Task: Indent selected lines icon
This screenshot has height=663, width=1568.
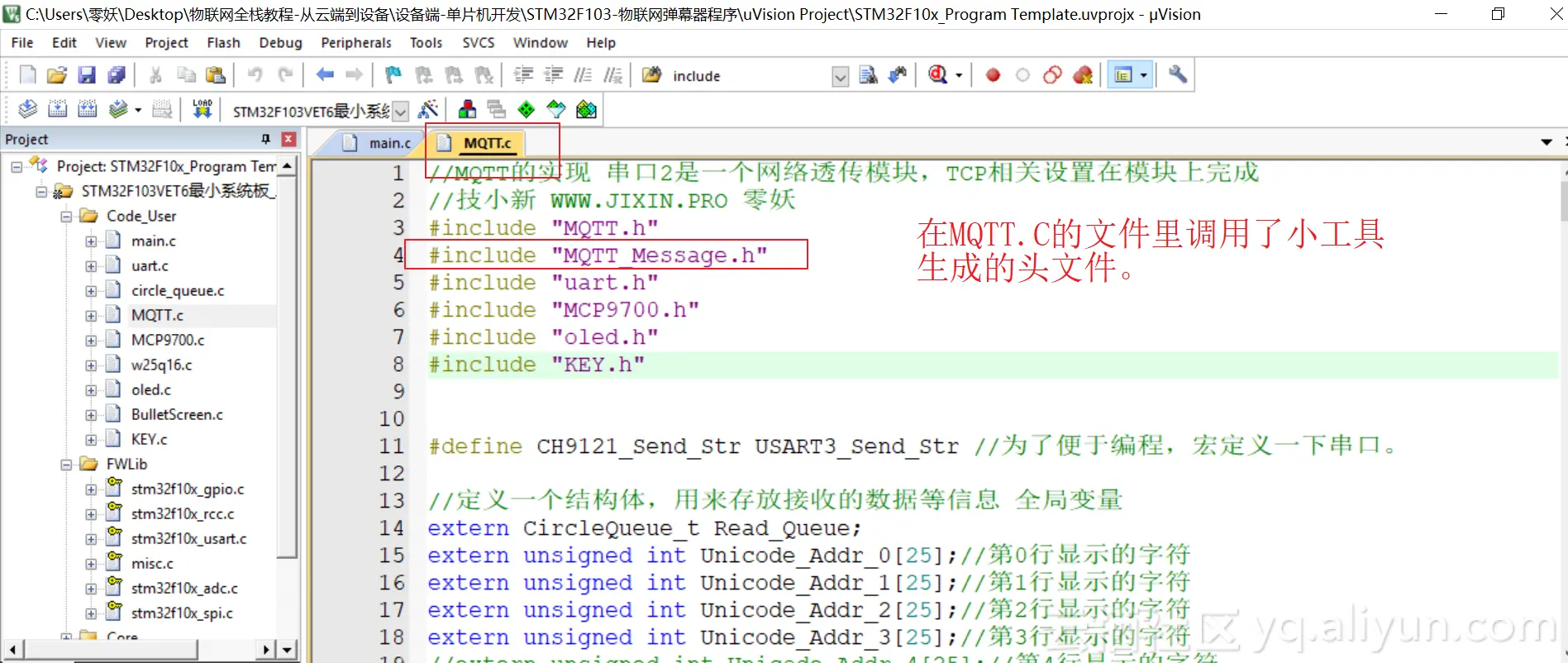Action: pos(523,75)
